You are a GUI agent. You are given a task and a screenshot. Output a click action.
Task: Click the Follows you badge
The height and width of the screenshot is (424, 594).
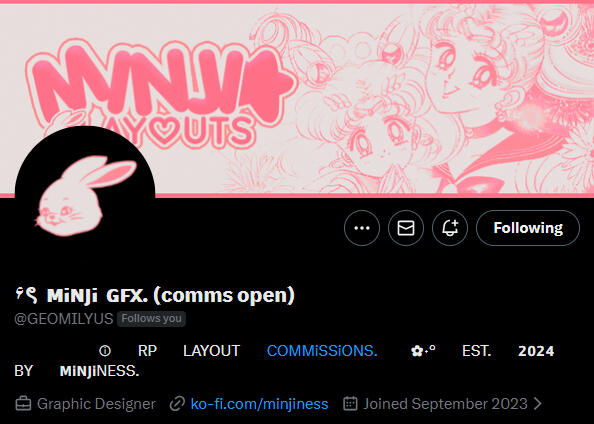(151, 319)
